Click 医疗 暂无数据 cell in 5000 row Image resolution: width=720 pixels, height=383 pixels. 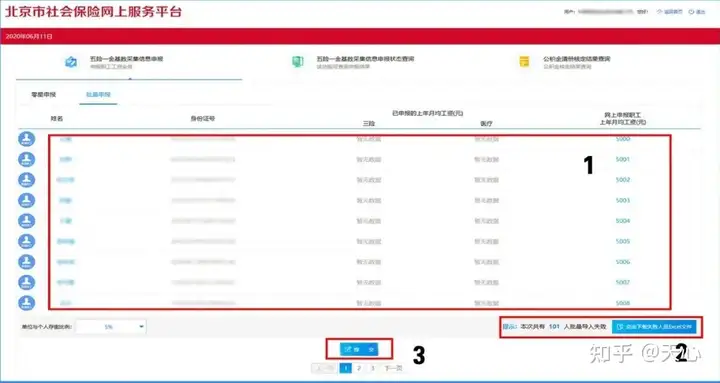[x=486, y=139]
